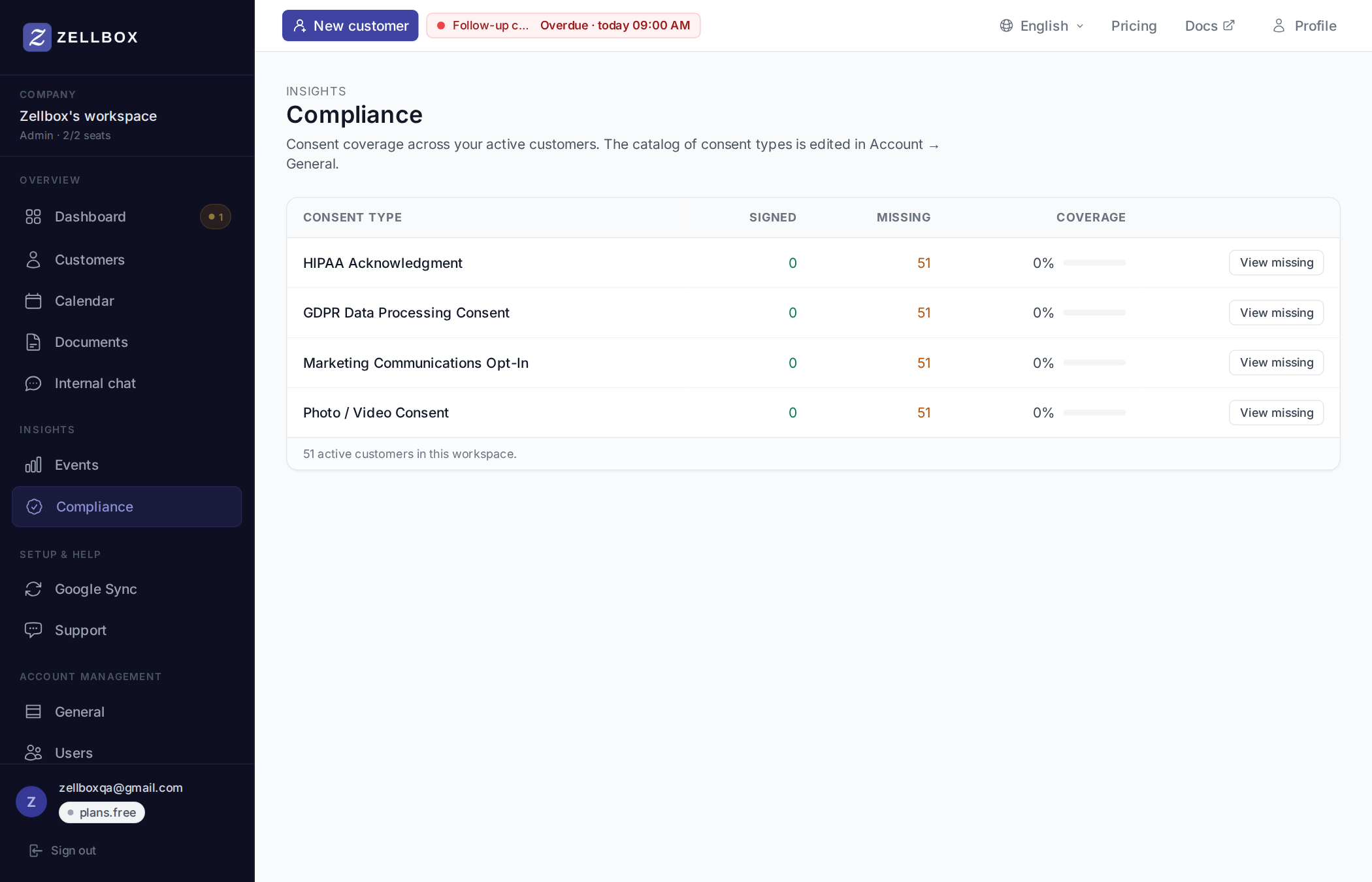Image resolution: width=1372 pixels, height=882 pixels.
Task: Open General account settings
Action: (127, 712)
